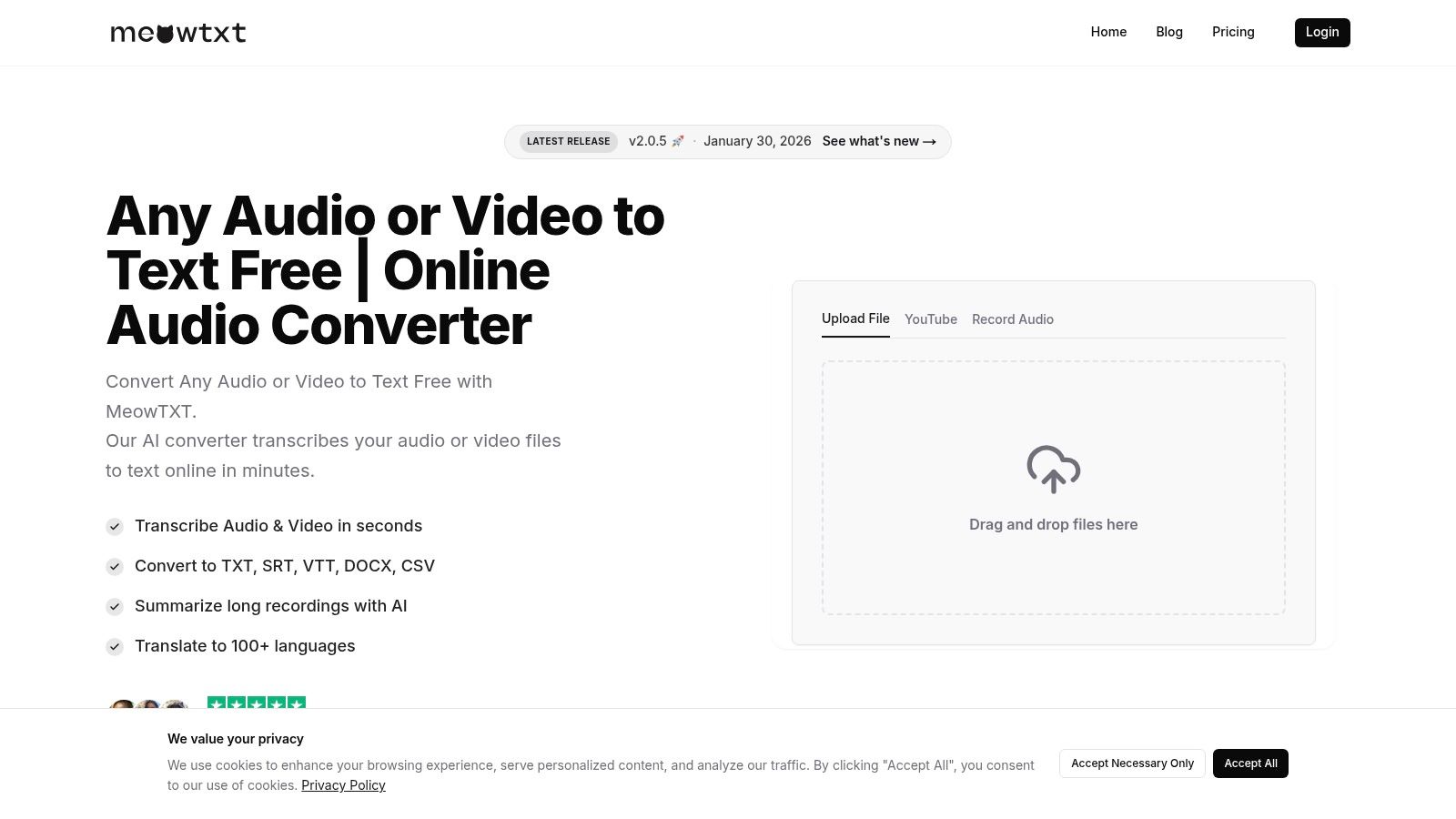The image size is (1456, 819).
Task: Click the checkmark beside "Transcribe Audio & Video in seconds"
Action: (x=115, y=527)
